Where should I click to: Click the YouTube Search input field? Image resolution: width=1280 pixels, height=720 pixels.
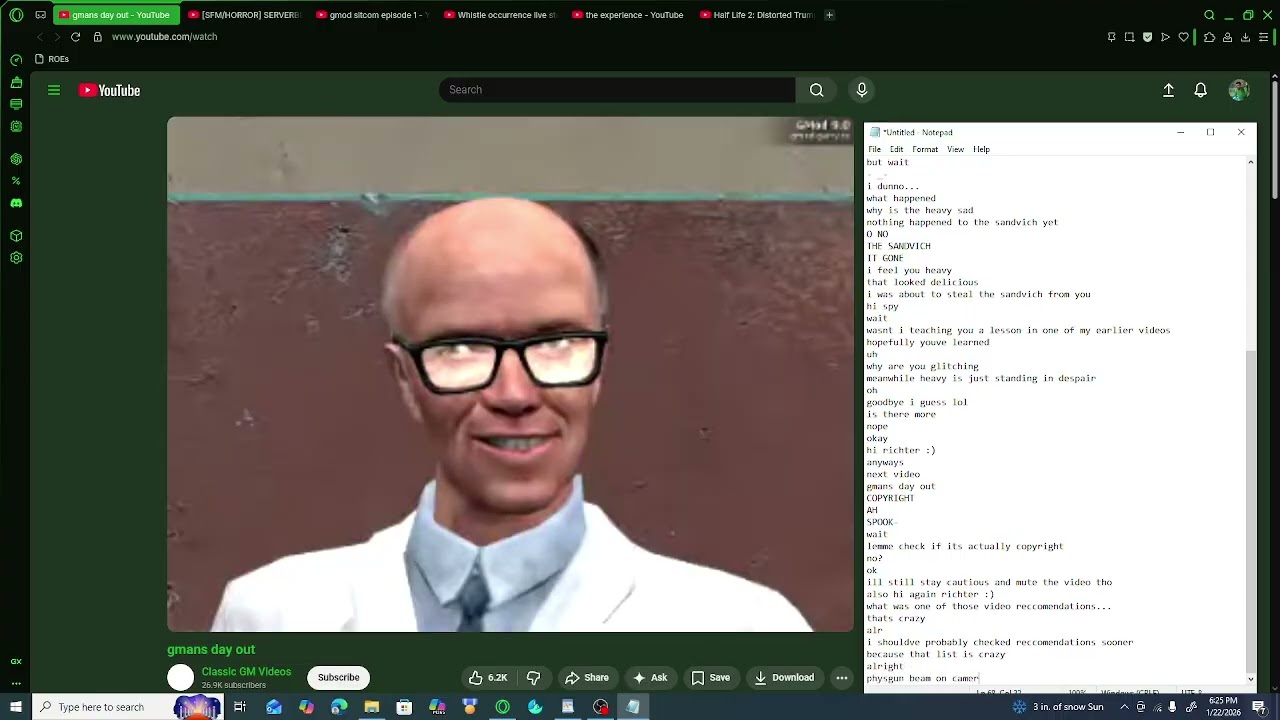point(617,90)
